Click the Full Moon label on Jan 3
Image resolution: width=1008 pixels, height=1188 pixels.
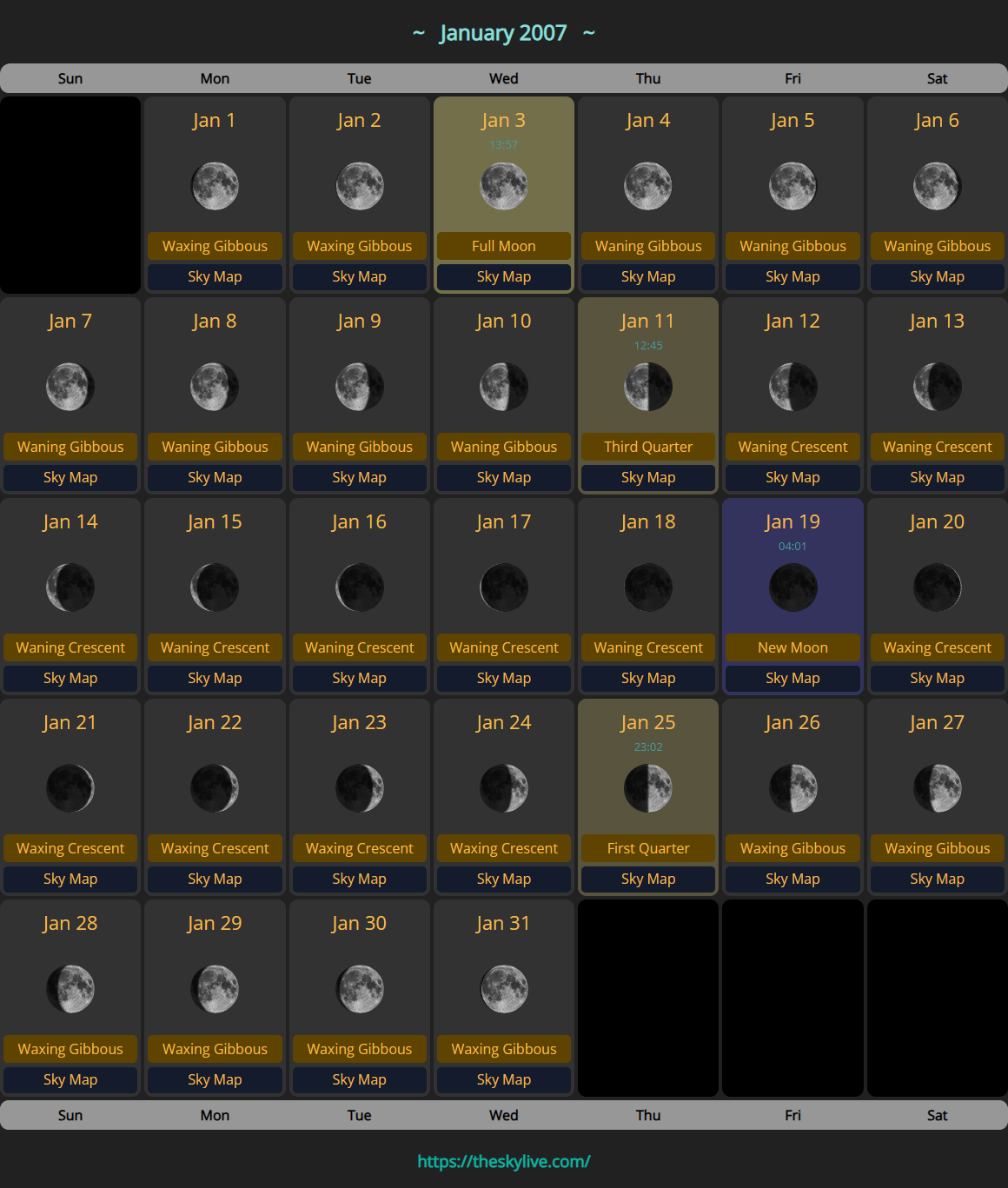point(503,246)
